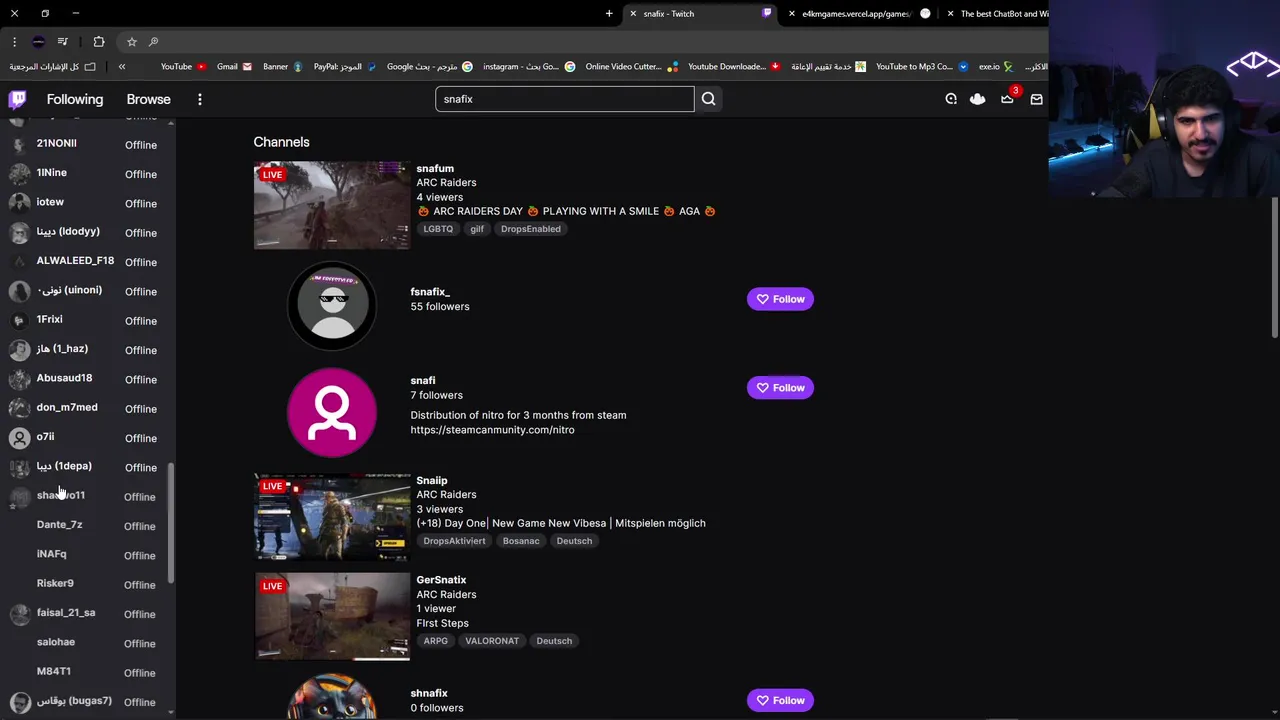Image resolution: width=1280 pixels, height=720 pixels.
Task: Click the magnifier search button
Action: coord(709,99)
